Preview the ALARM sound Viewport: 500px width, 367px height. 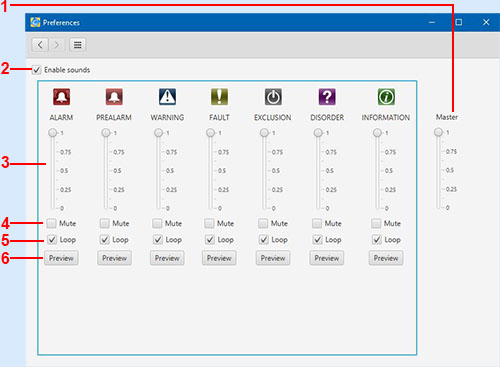(61, 258)
